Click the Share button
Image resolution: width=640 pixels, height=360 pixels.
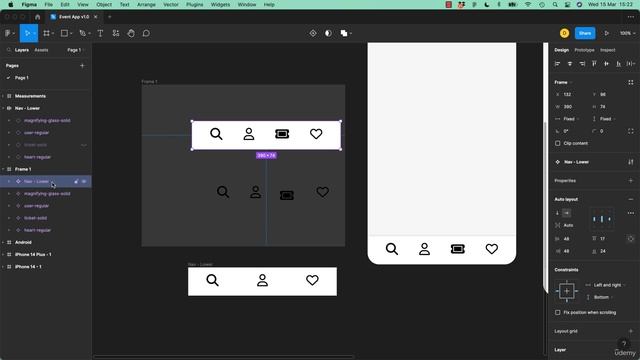click(584, 33)
